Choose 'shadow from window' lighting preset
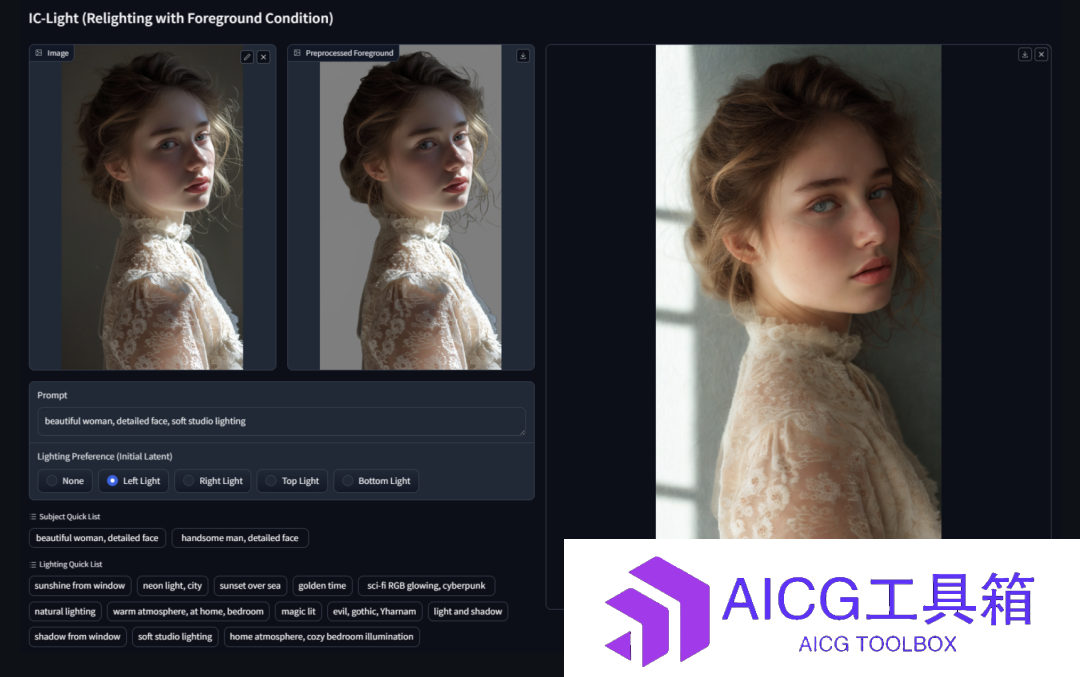This screenshot has height=677, width=1080. (78, 637)
